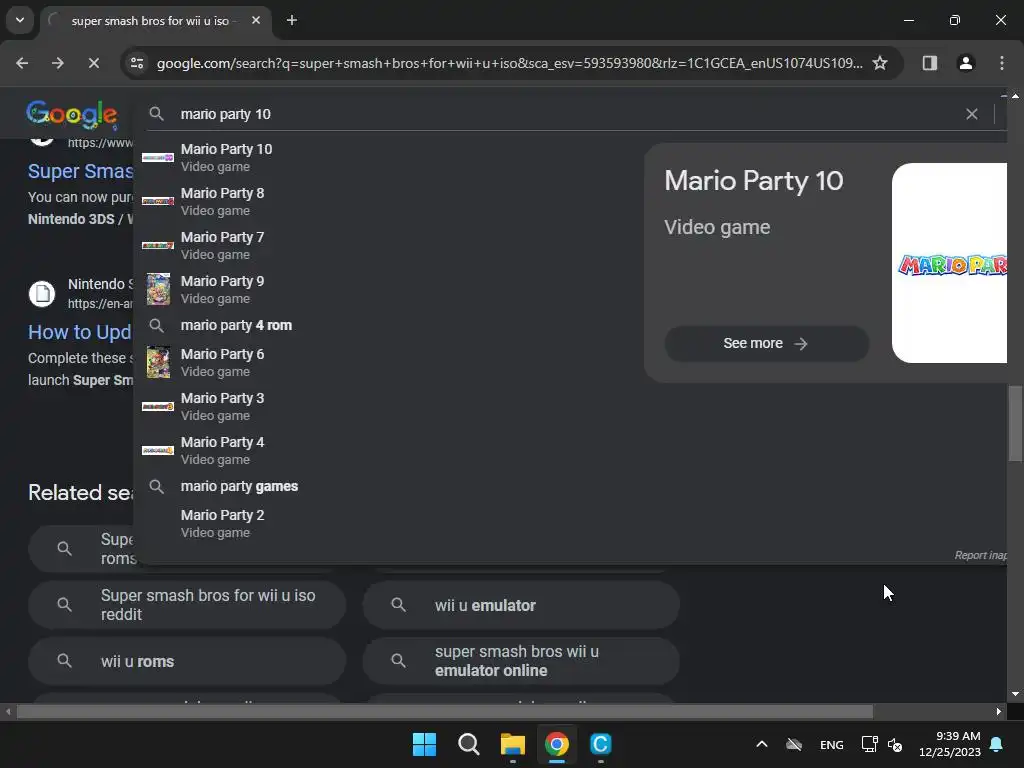
Task: Open the clock showing 9:39 AM
Action: click(950, 744)
